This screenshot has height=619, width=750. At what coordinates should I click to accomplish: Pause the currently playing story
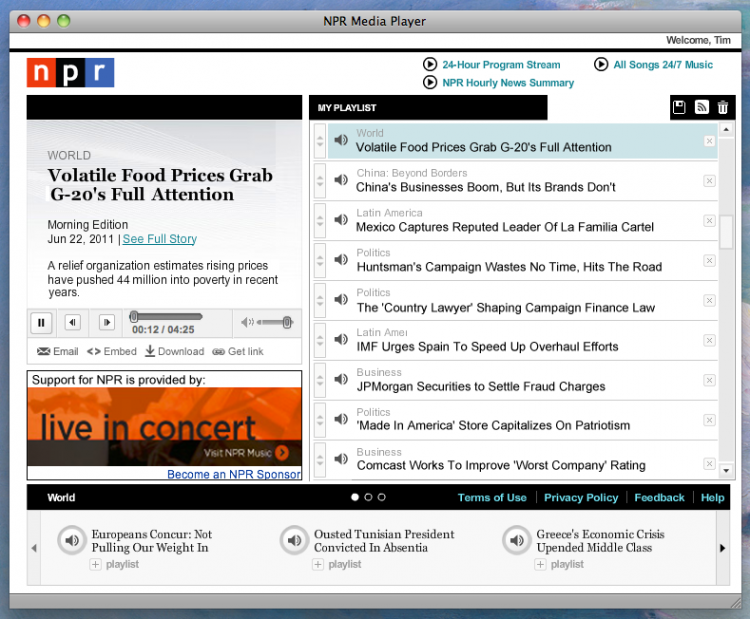(x=41, y=322)
